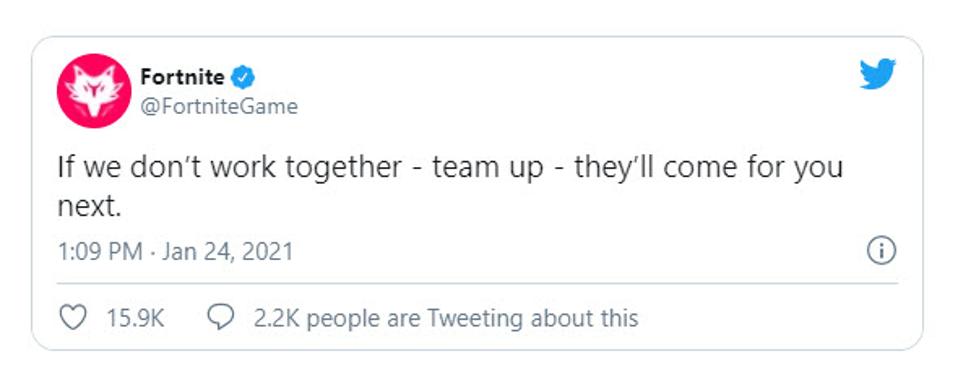This screenshot has height=385, width=958.
Task: Click the "1:09 PM" time stamp
Action: pos(100,252)
